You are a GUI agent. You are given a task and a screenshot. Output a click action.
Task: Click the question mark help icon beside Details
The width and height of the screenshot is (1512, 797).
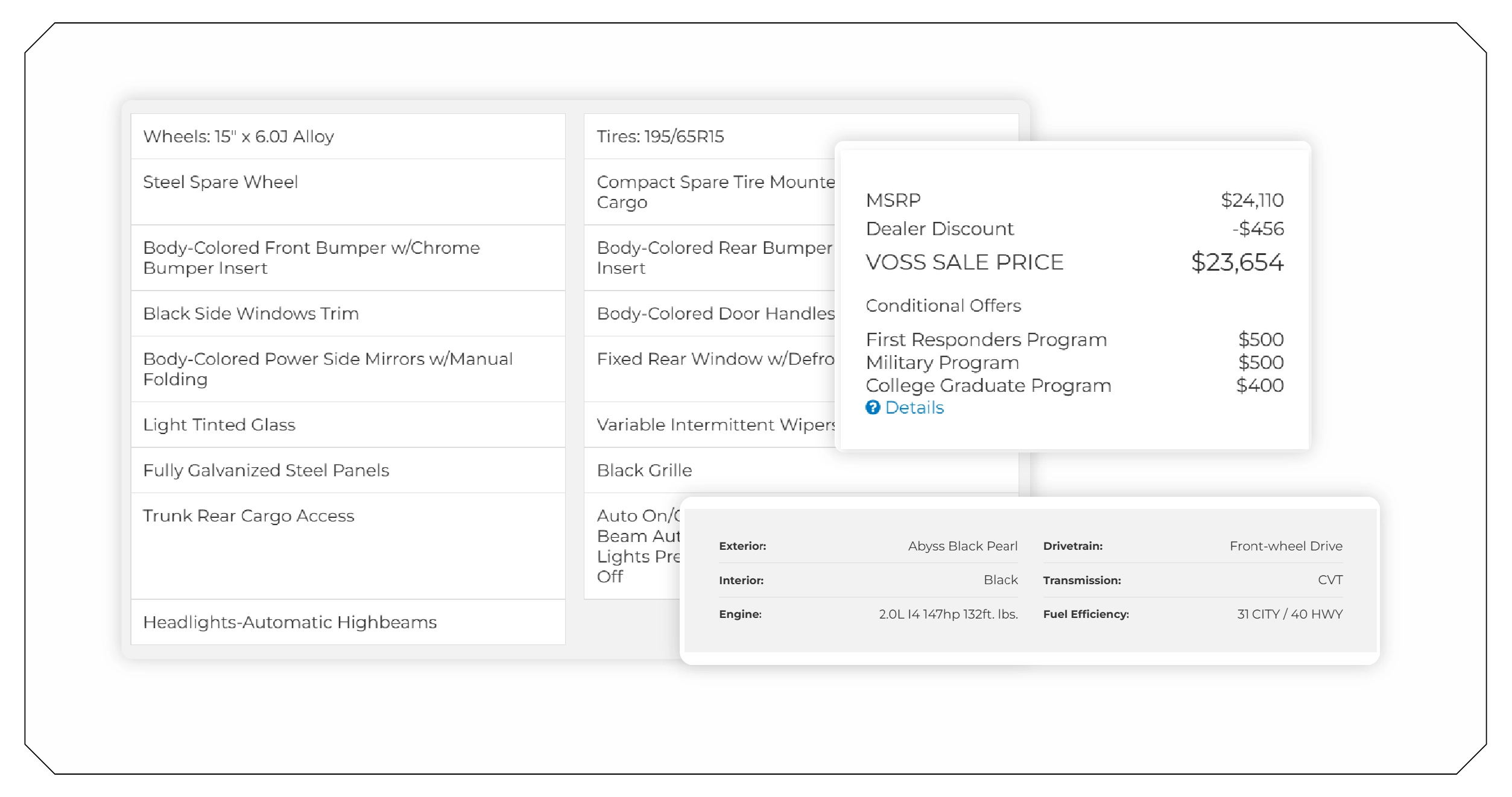point(874,408)
